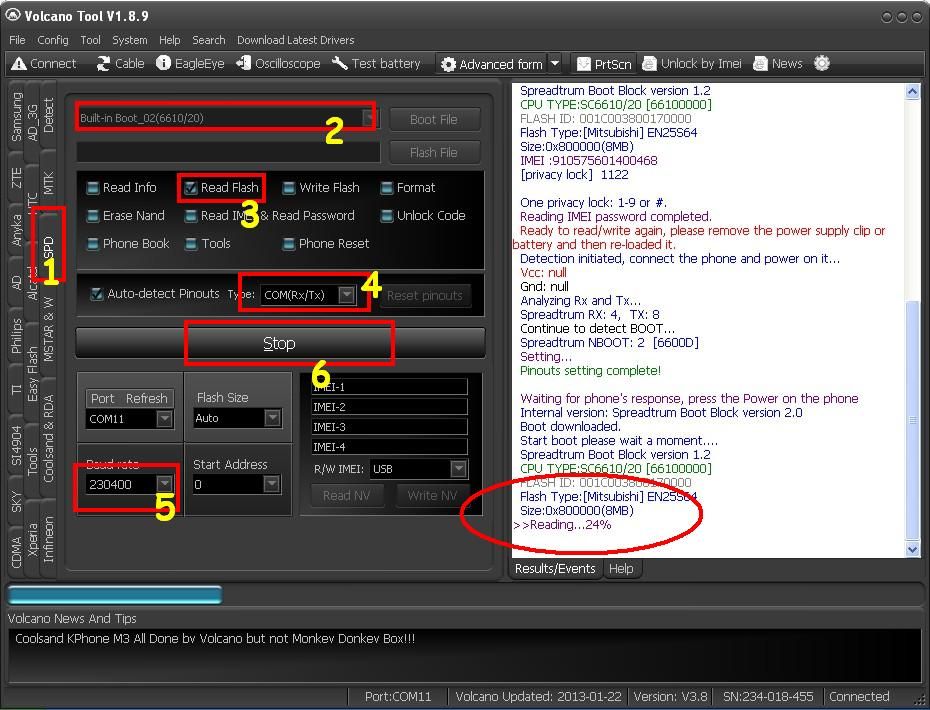
Task: Open the Oscilloscope tool
Action: point(243,63)
